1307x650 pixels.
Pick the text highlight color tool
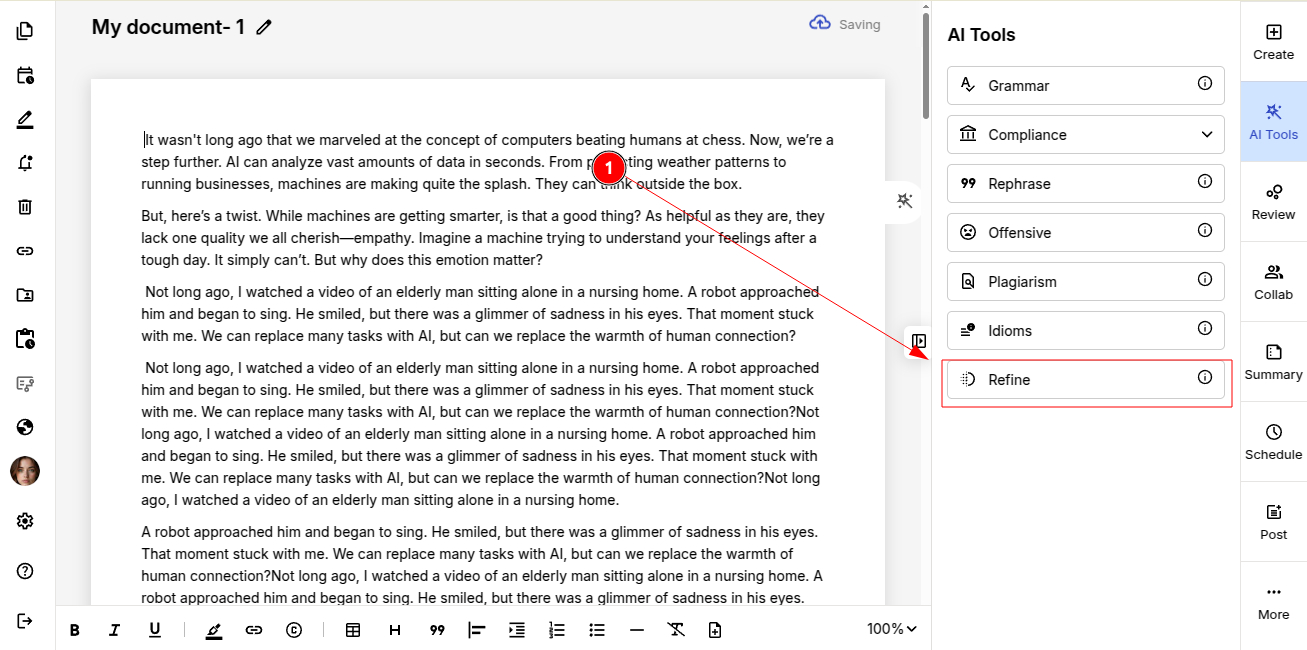click(214, 630)
